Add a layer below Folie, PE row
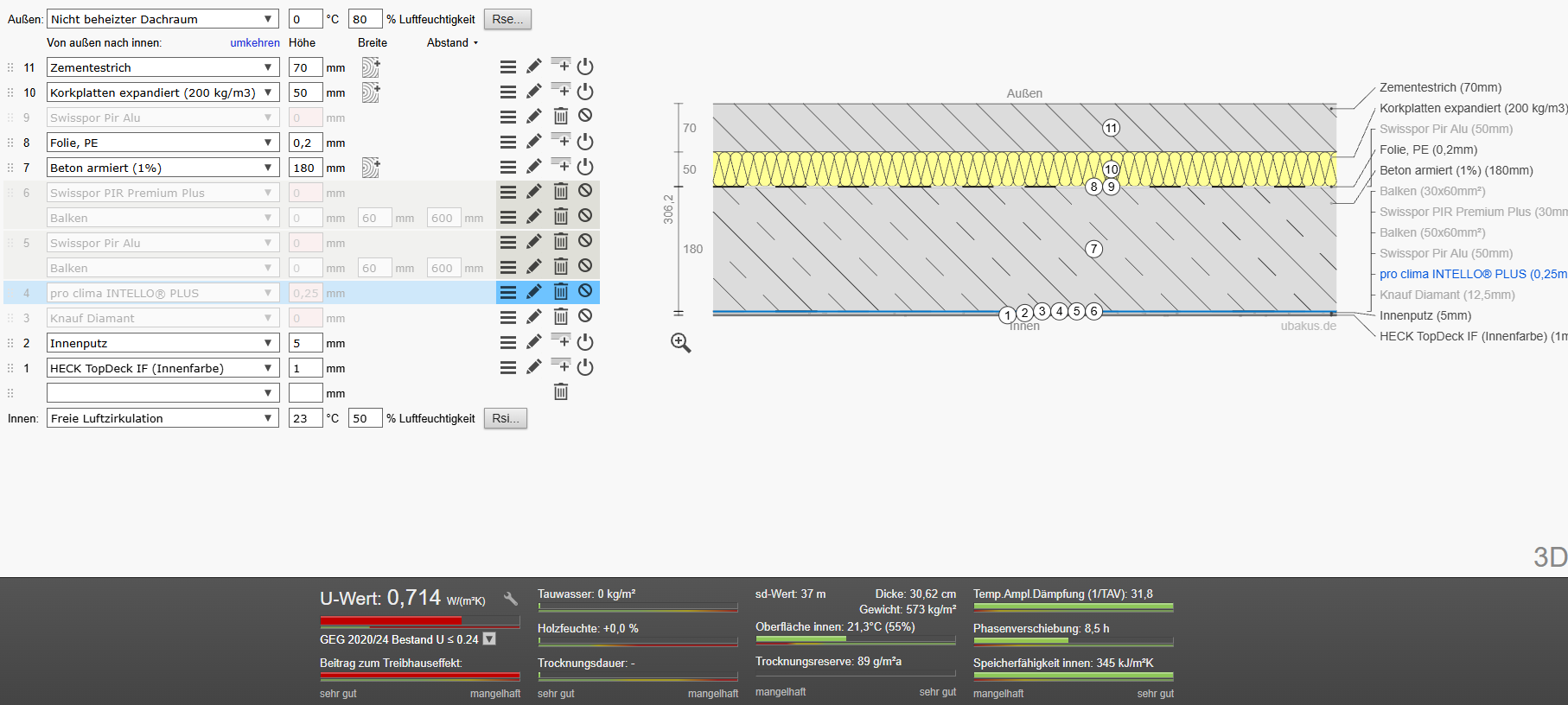Image resolution: width=1568 pixels, height=705 pixels. pos(561,140)
